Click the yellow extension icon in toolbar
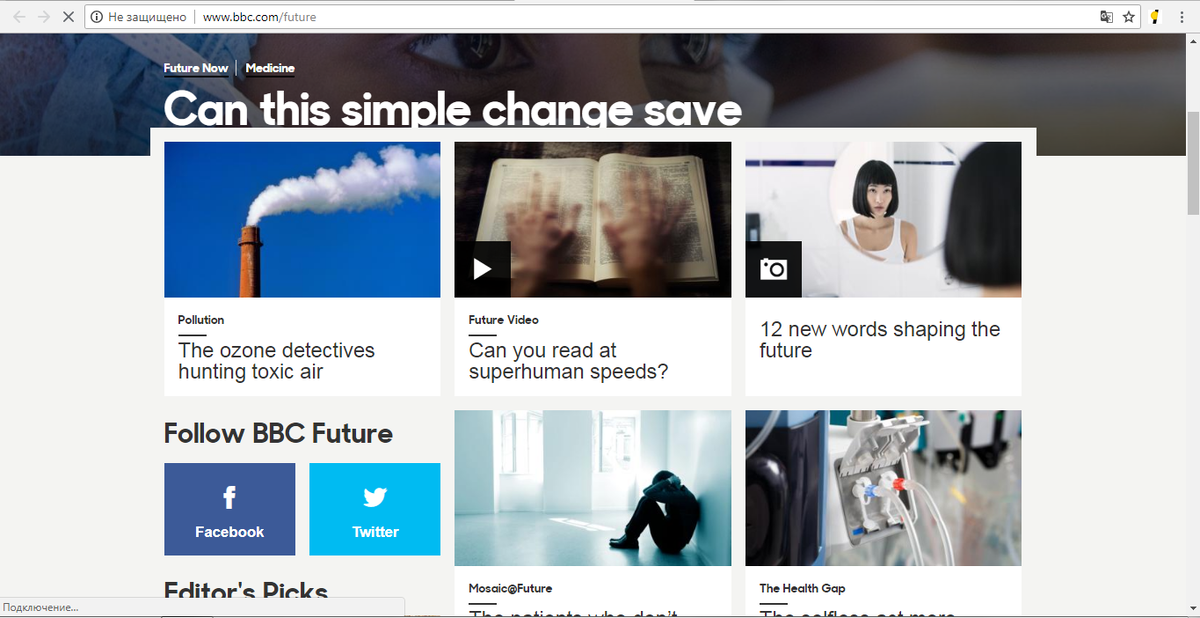Image resolution: width=1200 pixels, height=618 pixels. click(x=1155, y=17)
